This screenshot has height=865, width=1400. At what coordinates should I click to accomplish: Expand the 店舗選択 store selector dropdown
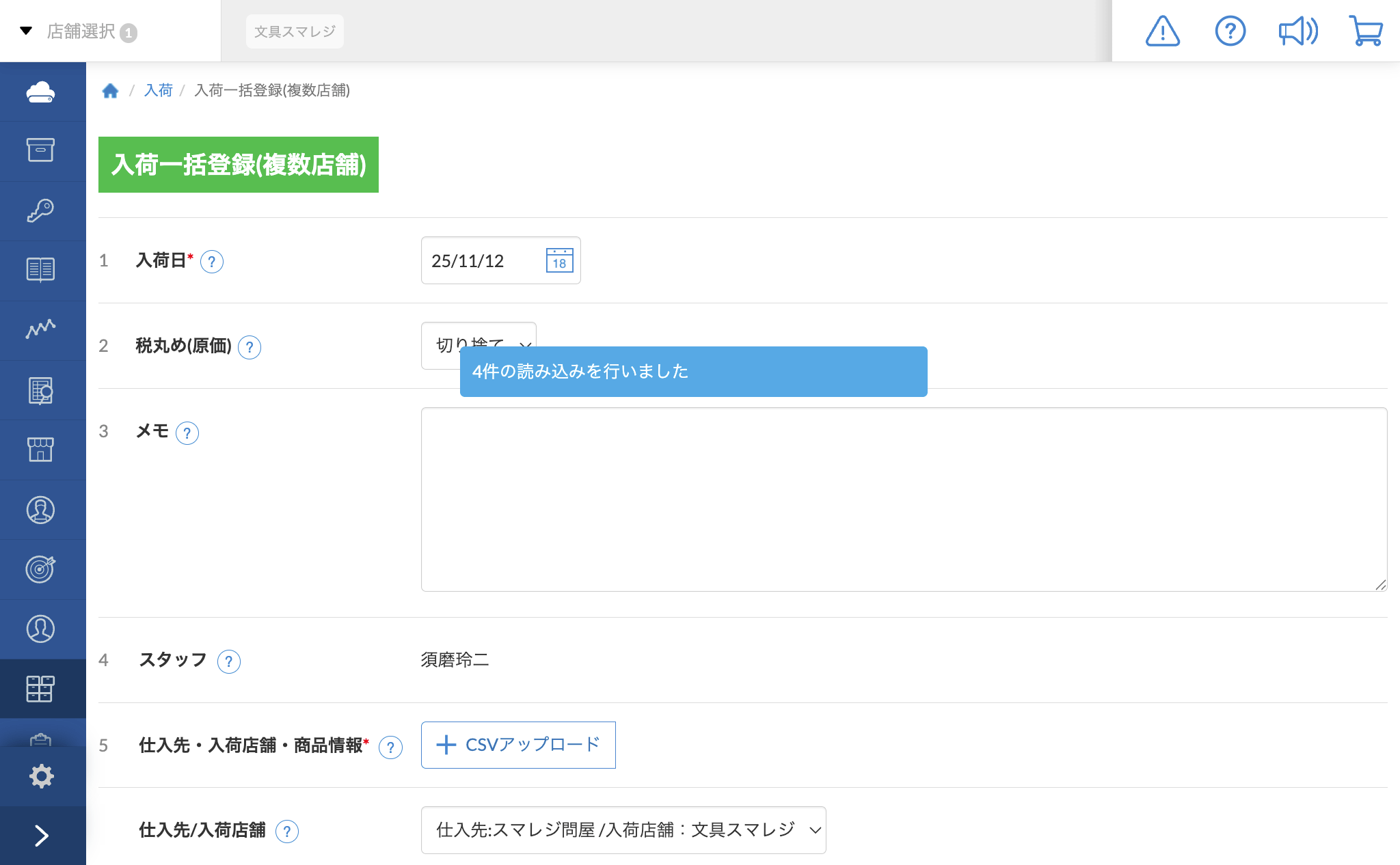pos(80,31)
